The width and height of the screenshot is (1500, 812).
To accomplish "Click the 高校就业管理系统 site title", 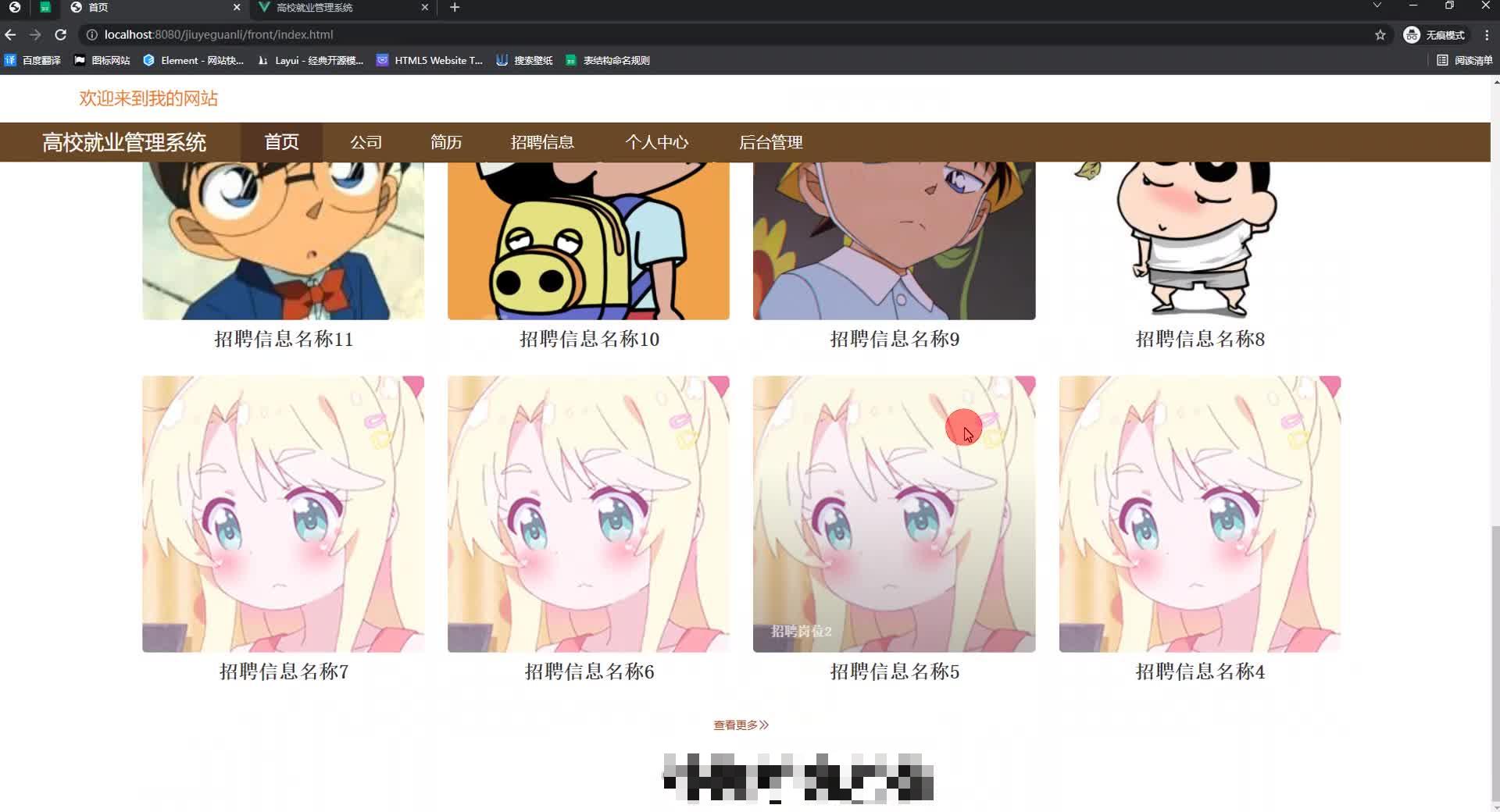I will pyautogui.click(x=124, y=142).
